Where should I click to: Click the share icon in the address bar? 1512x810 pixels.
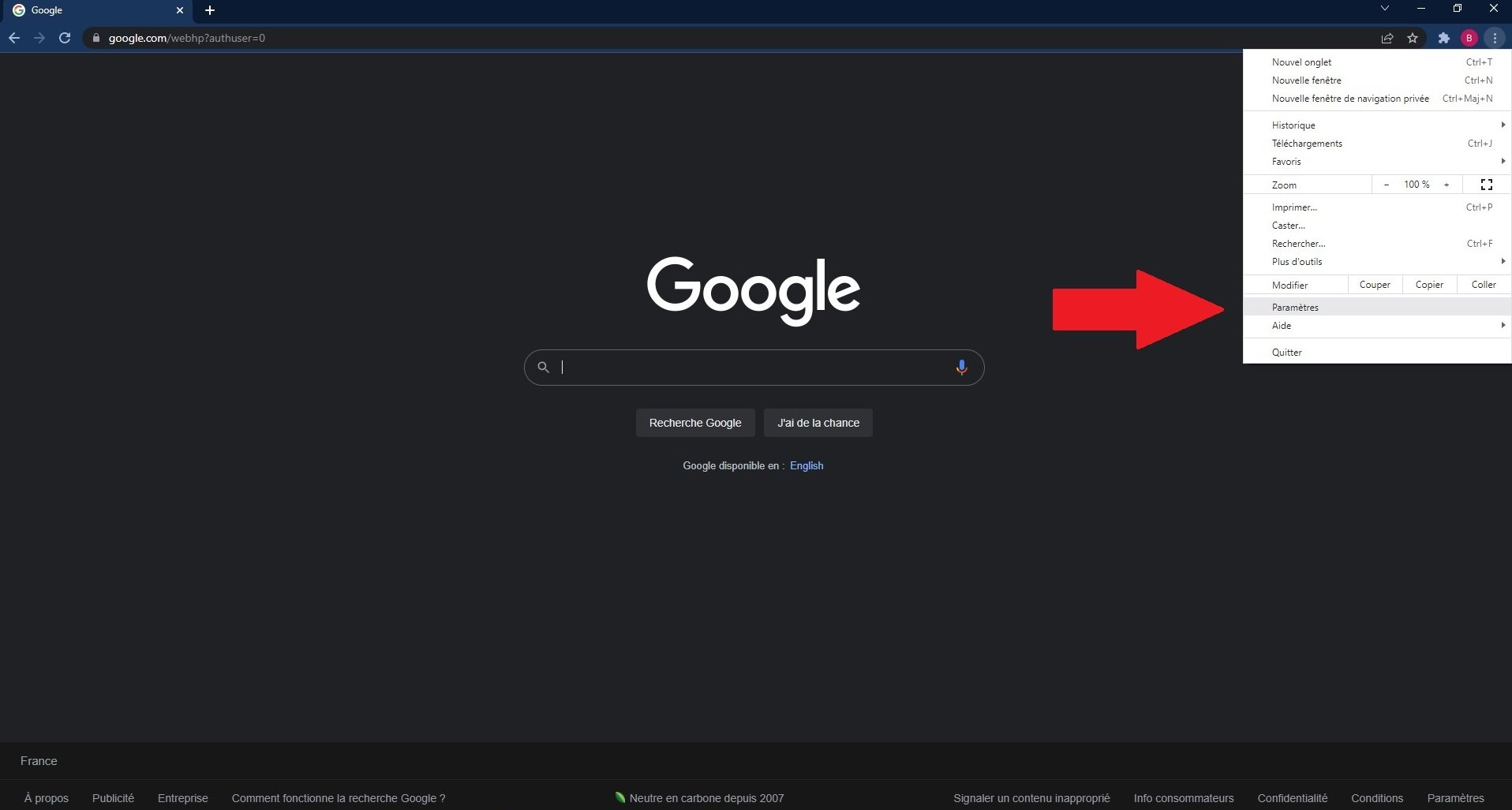tap(1387, 38)
